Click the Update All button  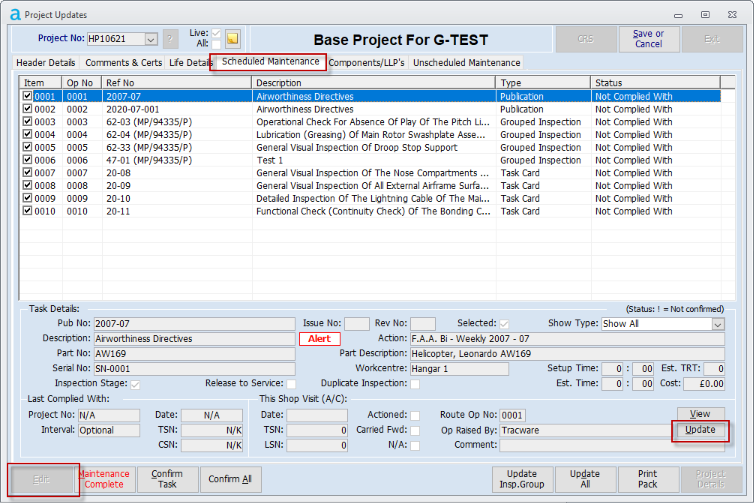tap(585, 479)
